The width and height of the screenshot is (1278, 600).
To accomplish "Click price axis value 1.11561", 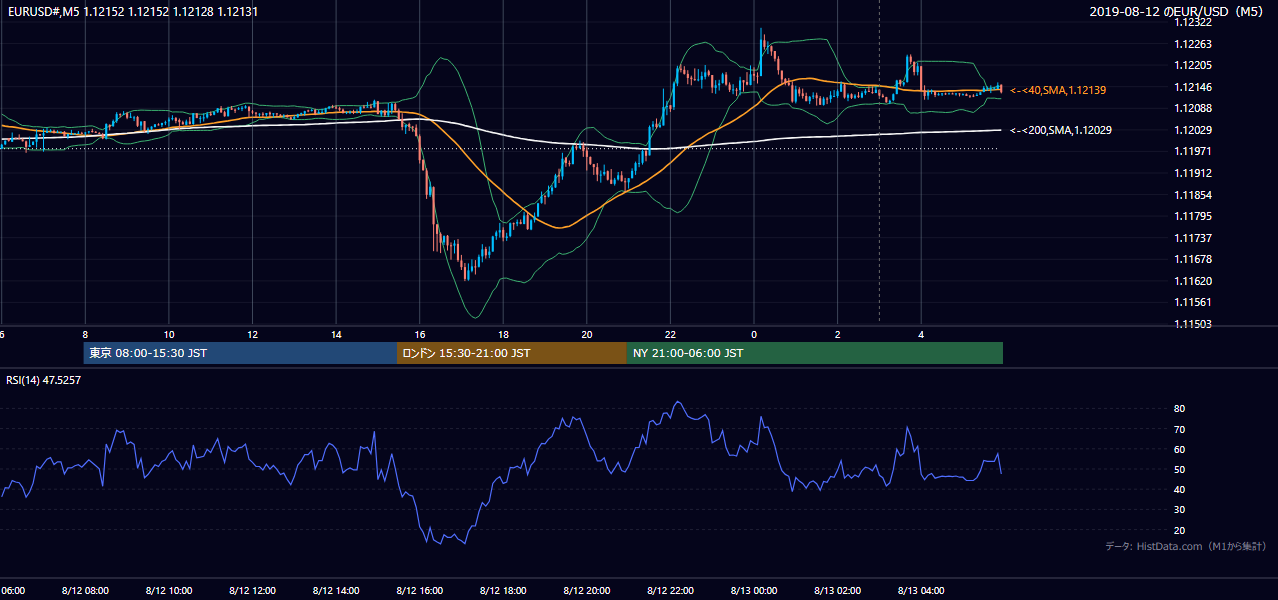I will (x=1193, y=302).
